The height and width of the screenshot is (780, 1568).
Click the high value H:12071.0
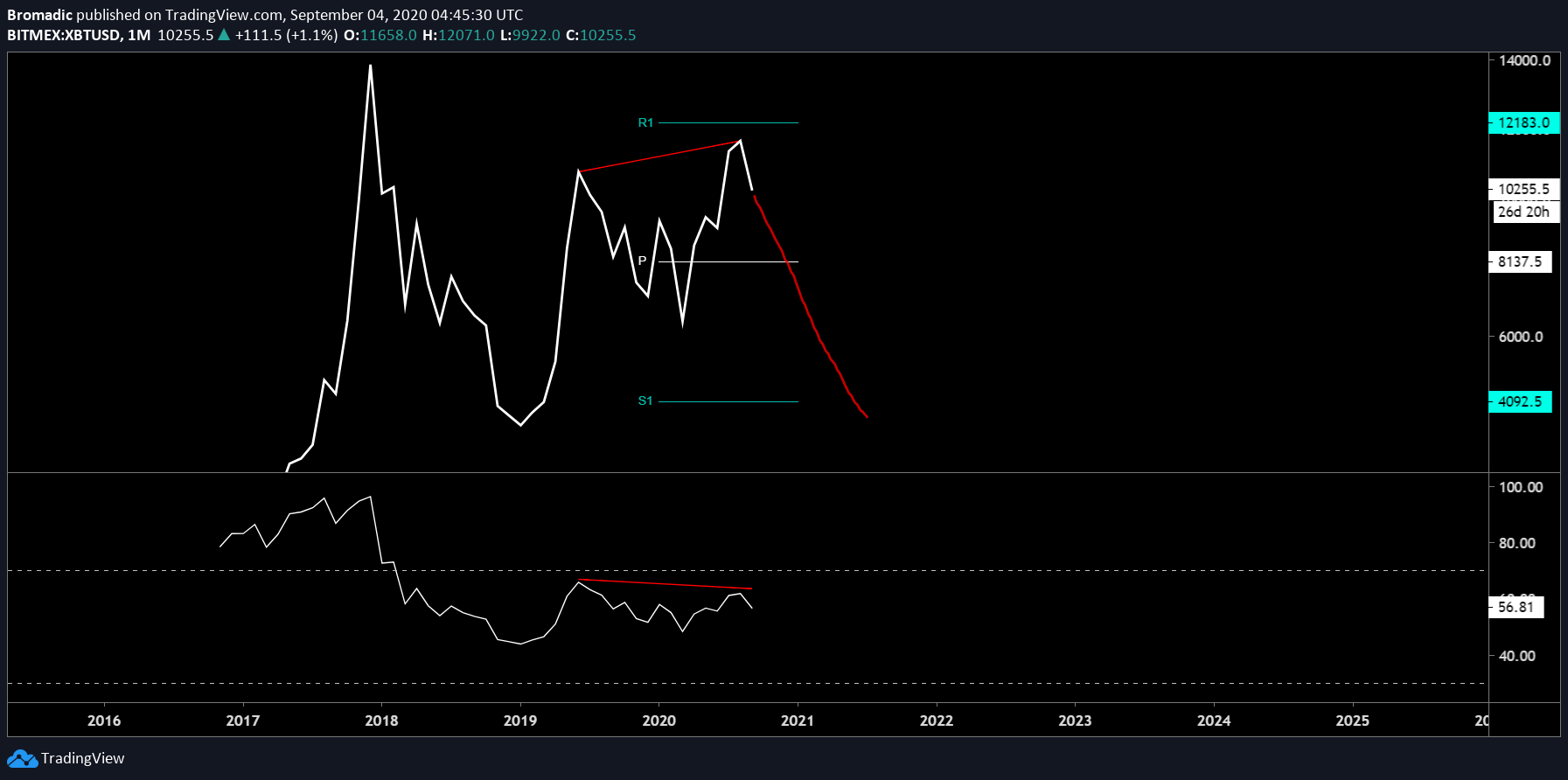coord(458,35)
